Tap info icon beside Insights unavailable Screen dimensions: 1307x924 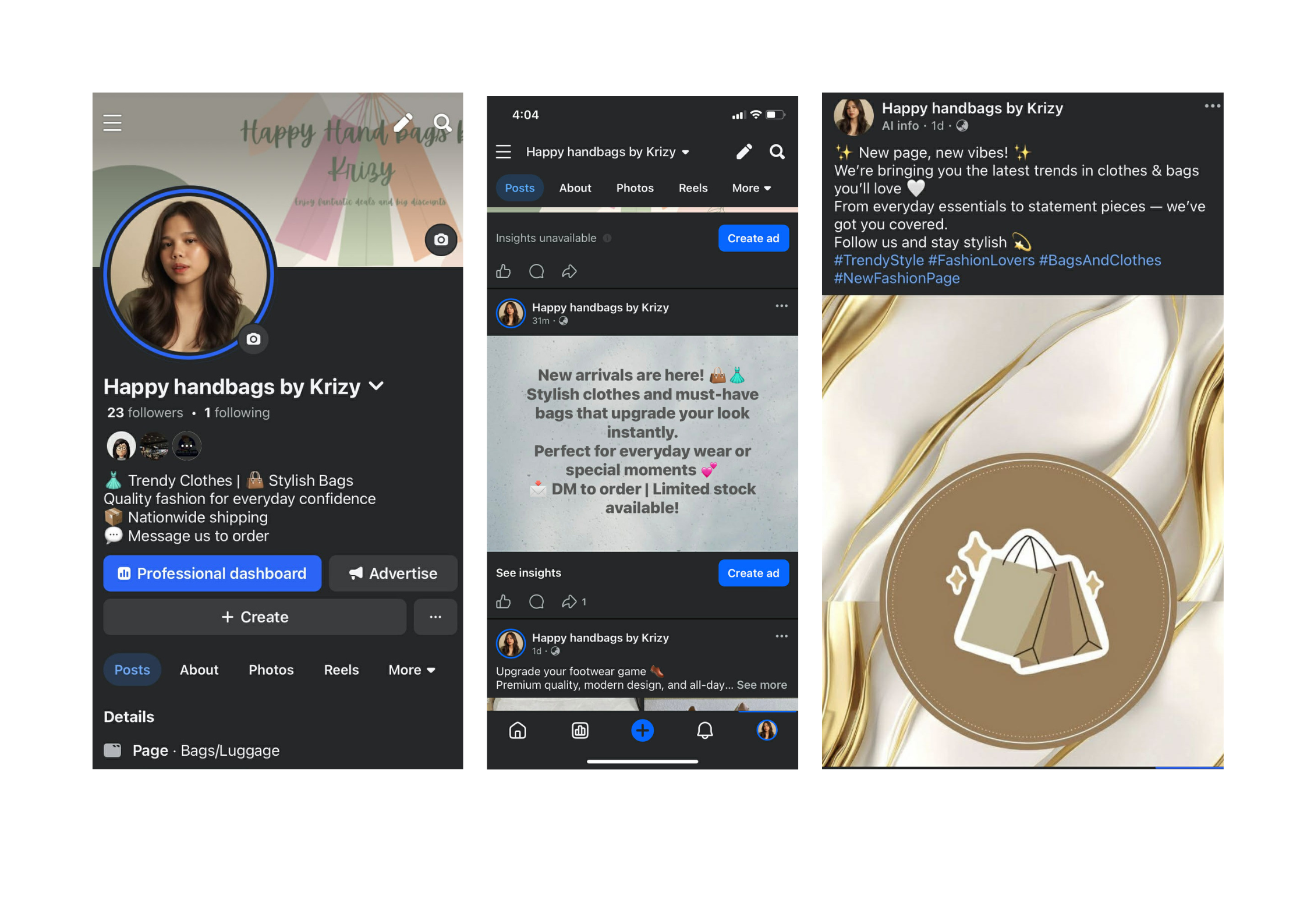click(607, 238)
